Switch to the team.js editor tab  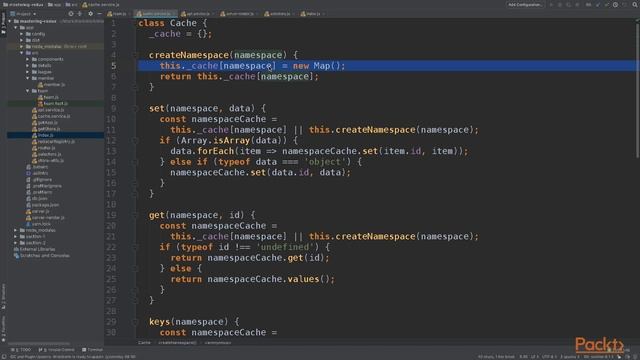pyautogui.click(x=117, y=14)
